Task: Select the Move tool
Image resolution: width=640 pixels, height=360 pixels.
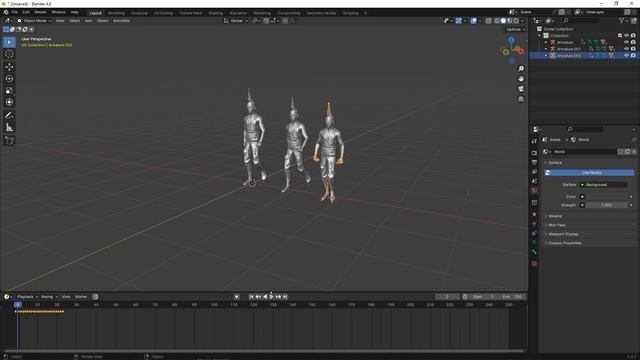Action: point(9,67)
